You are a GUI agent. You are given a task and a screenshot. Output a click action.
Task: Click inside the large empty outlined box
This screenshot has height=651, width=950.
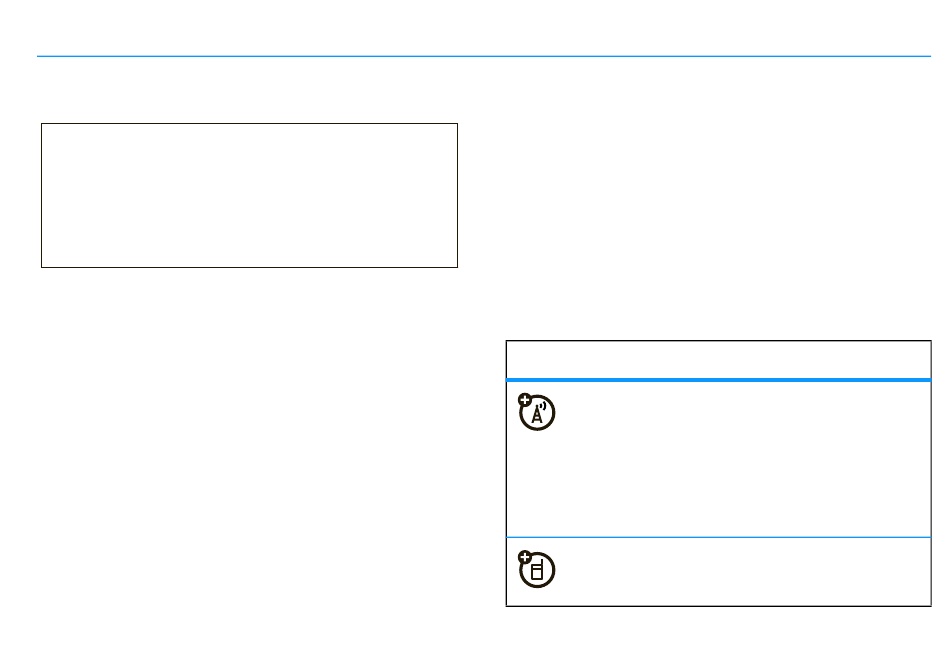(249, 195)
